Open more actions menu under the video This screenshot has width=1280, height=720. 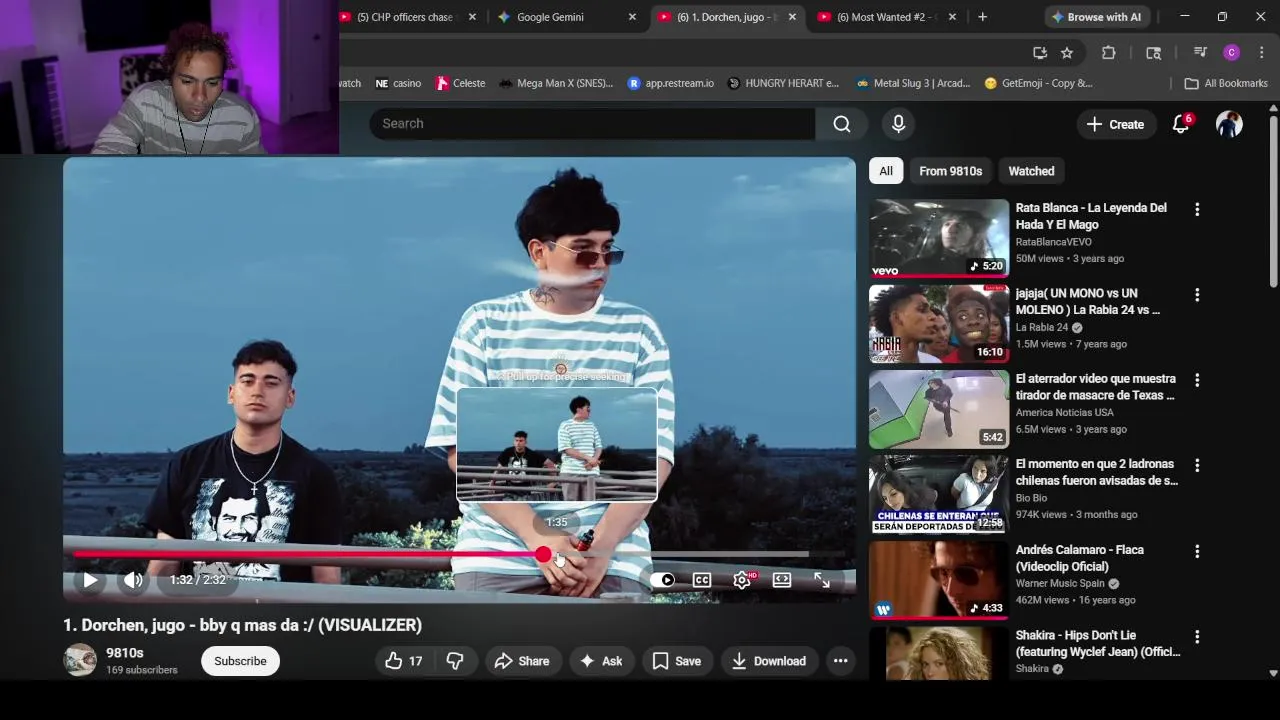pyautogui.click(x=841, y=661)
